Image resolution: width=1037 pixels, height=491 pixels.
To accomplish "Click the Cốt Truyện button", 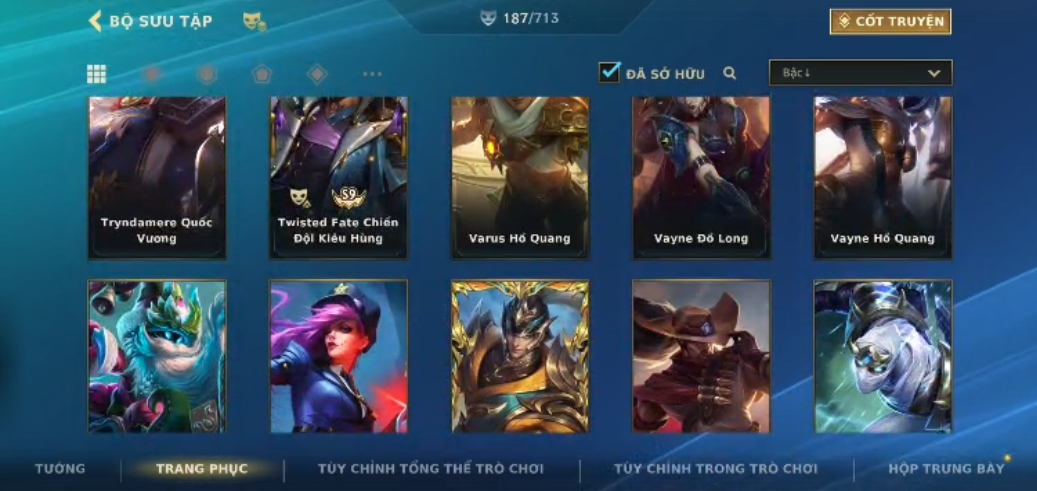I will click(x=890, y=22).
